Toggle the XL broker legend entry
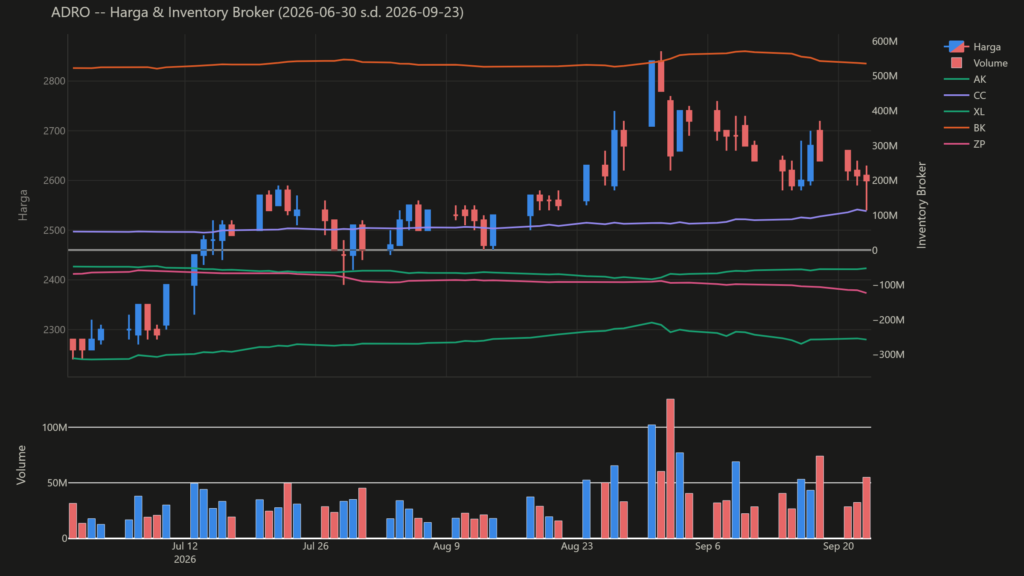 coord(965,112)
